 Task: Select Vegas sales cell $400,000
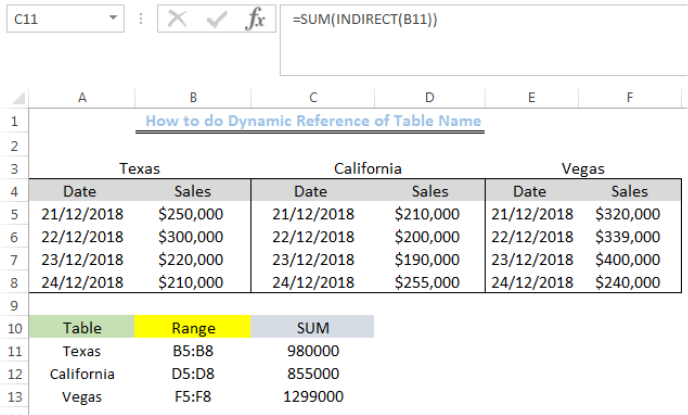click(627, 260)
